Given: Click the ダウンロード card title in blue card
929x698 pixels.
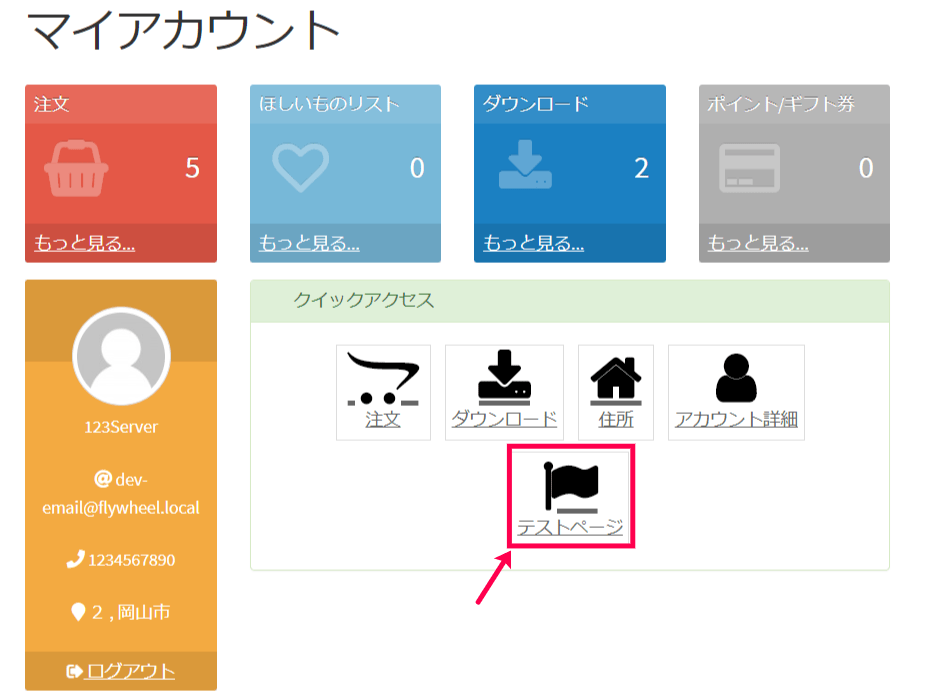Looking at the screenshot, I should pyautogui.click(x=536, y=104).
